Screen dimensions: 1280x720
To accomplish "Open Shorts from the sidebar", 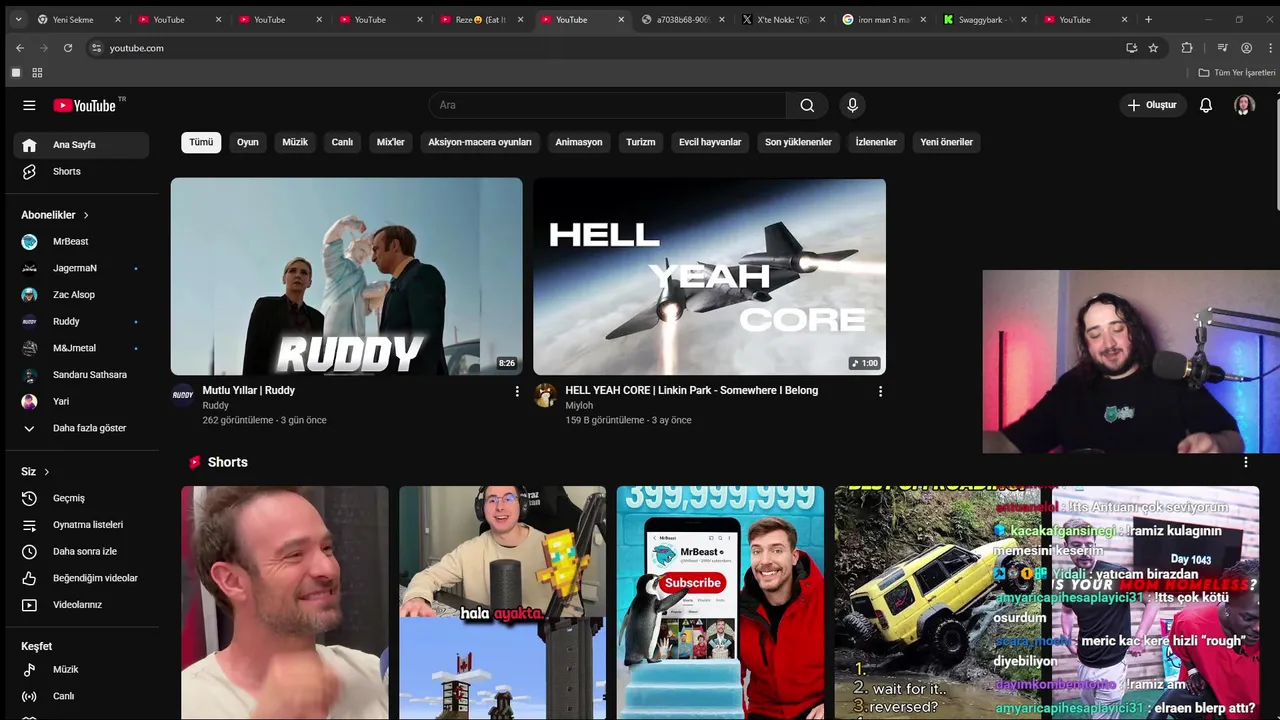I will point(82,172).
